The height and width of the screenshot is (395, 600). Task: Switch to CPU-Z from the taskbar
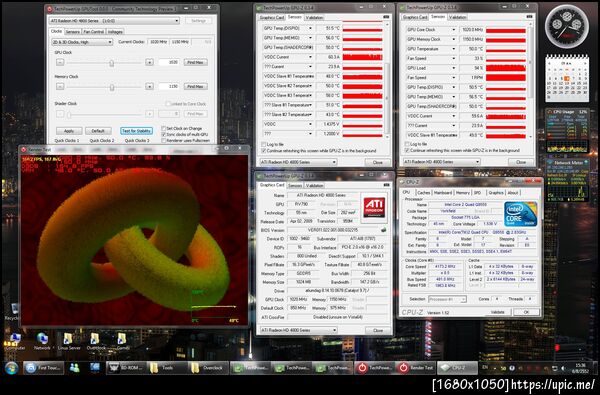[457, 368]
